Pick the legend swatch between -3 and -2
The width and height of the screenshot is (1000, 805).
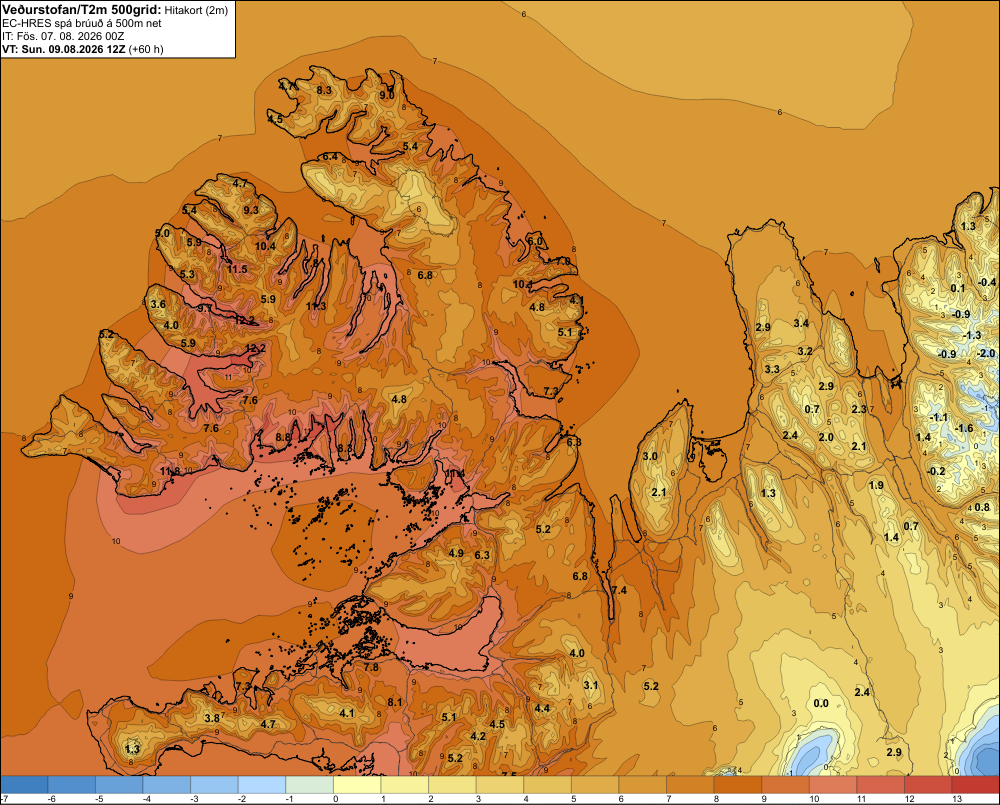[214, 785]
